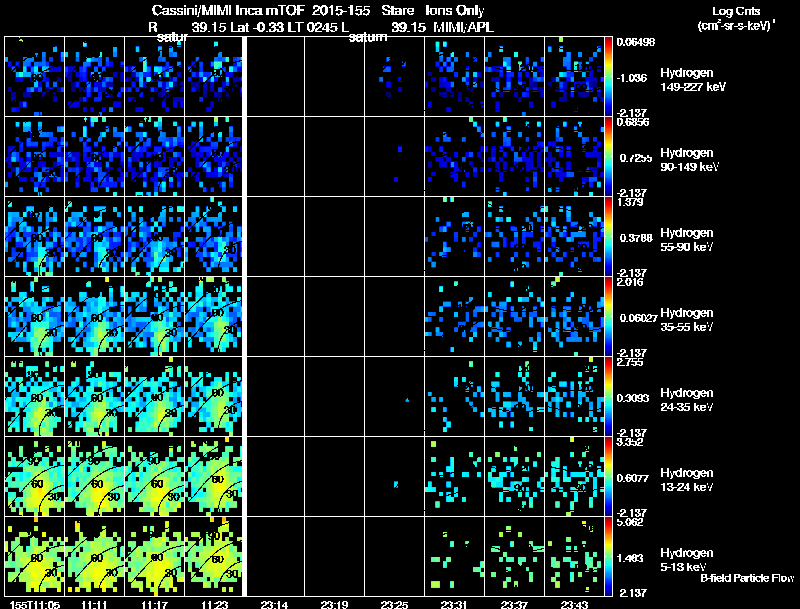800x609 pixels.
Task: Click the 'Log Cnts' colorbar heading
Action: click(x=736, y=11)
